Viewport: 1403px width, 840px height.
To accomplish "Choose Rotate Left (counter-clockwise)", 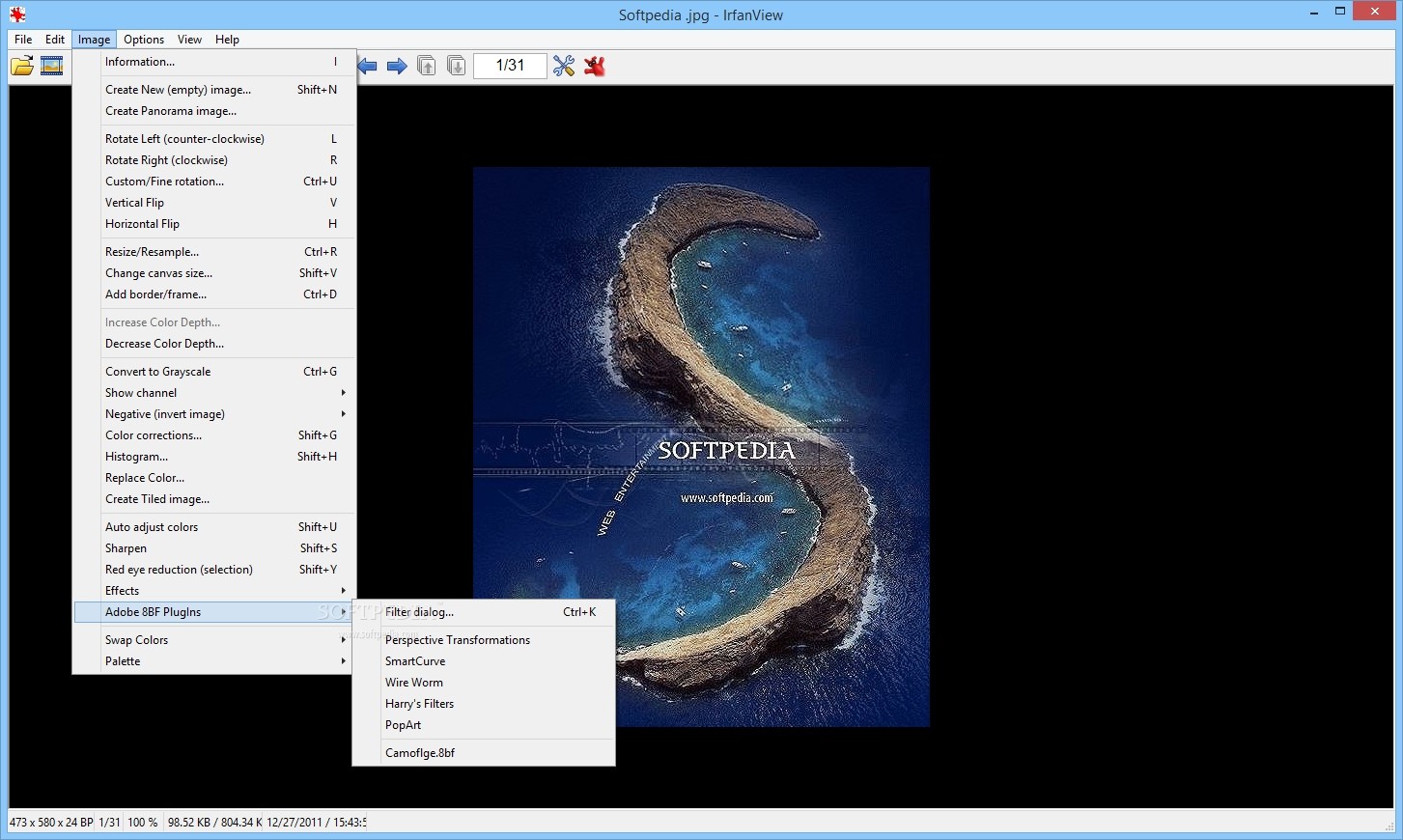I will coord(214,139).
